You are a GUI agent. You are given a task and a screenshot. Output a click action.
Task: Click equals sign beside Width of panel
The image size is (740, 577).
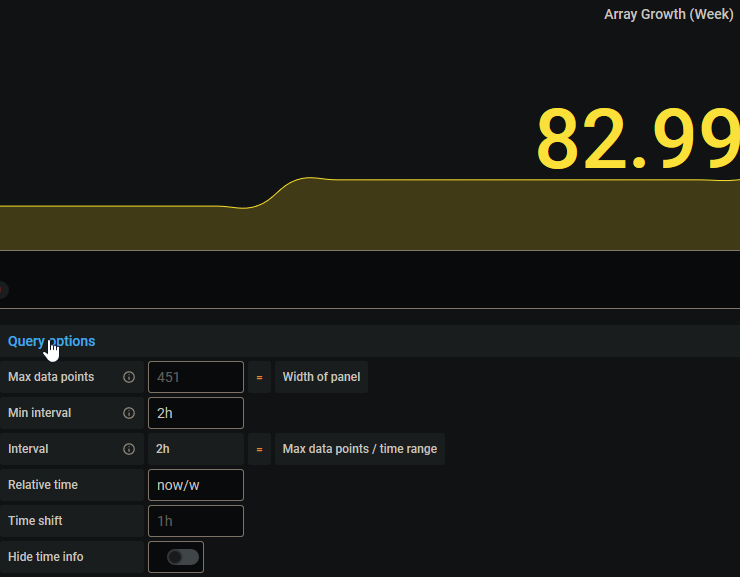tap(259, 377)
